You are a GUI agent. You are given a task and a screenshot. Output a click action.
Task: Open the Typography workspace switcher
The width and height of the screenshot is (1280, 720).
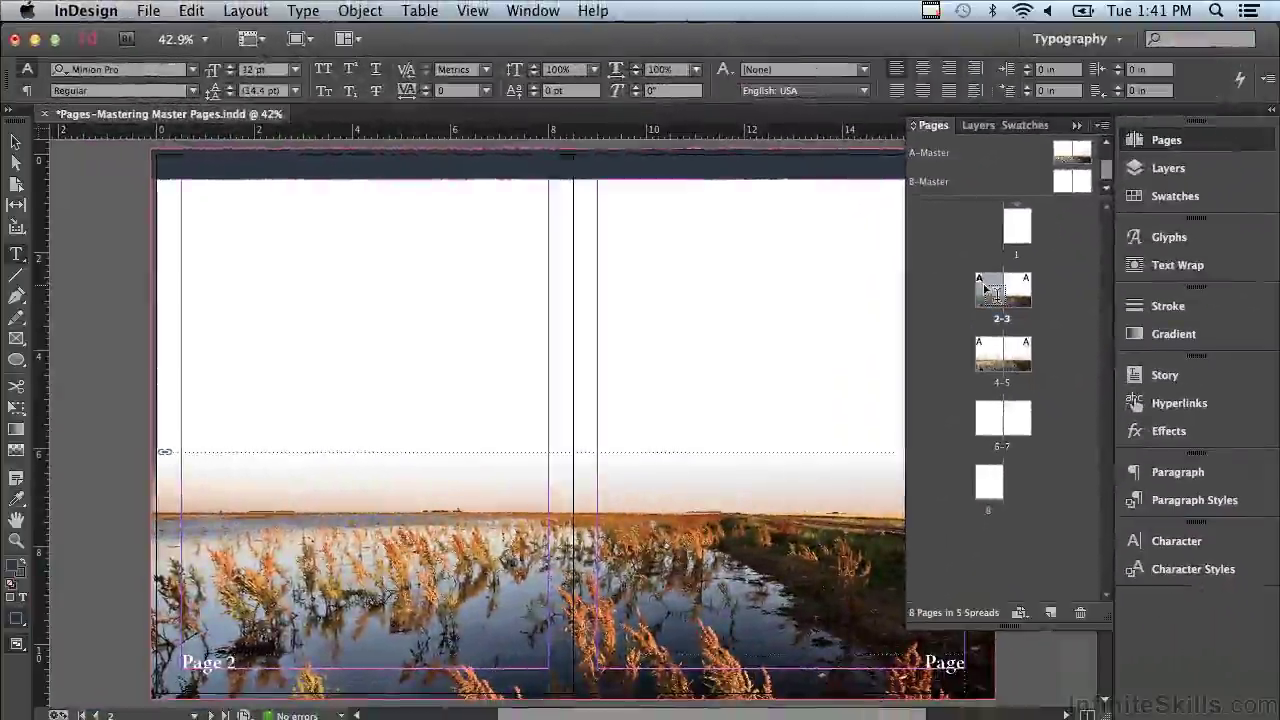tap(1078, 39)
